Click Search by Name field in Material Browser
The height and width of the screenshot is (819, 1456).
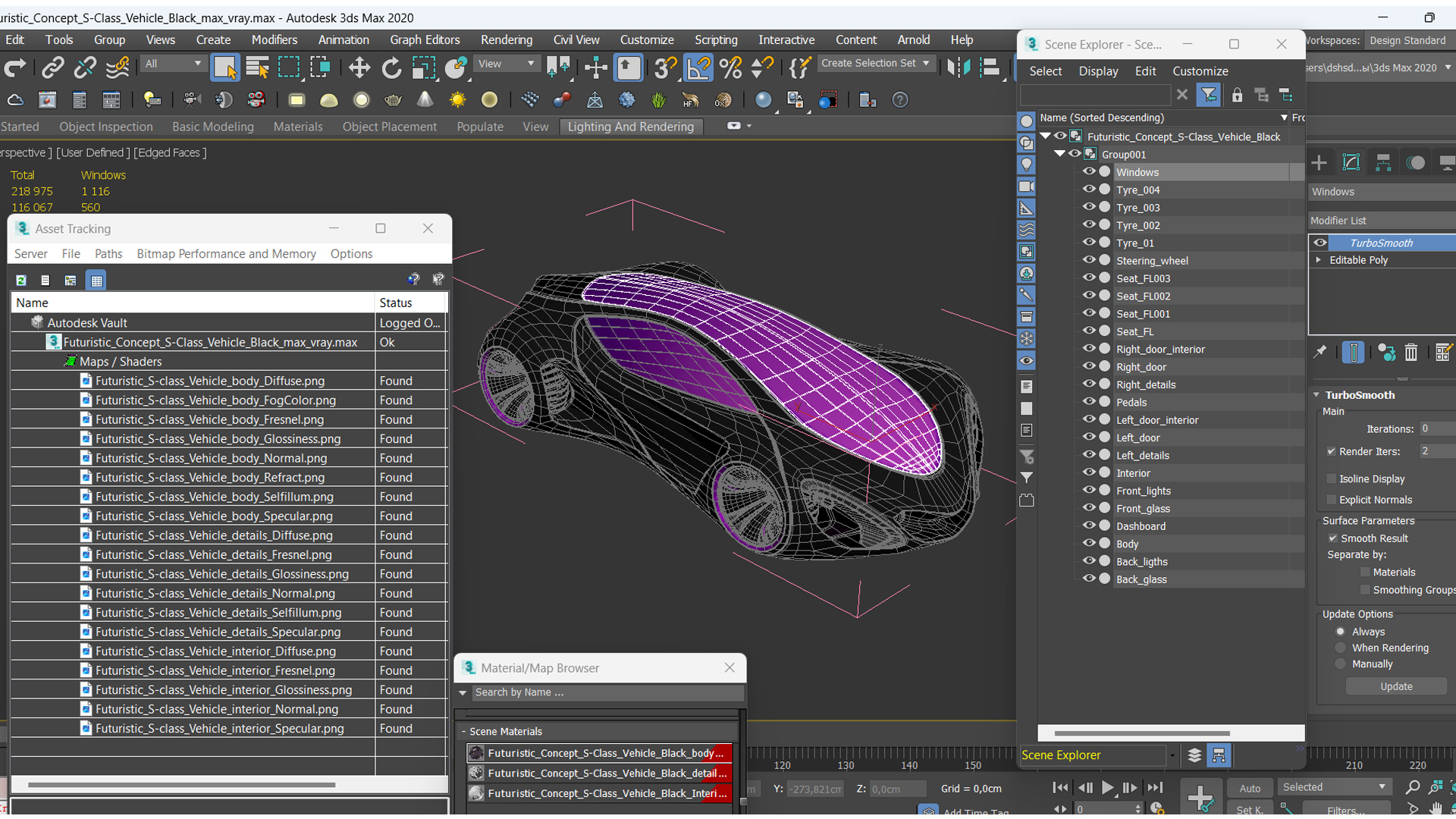pos(607,692)
